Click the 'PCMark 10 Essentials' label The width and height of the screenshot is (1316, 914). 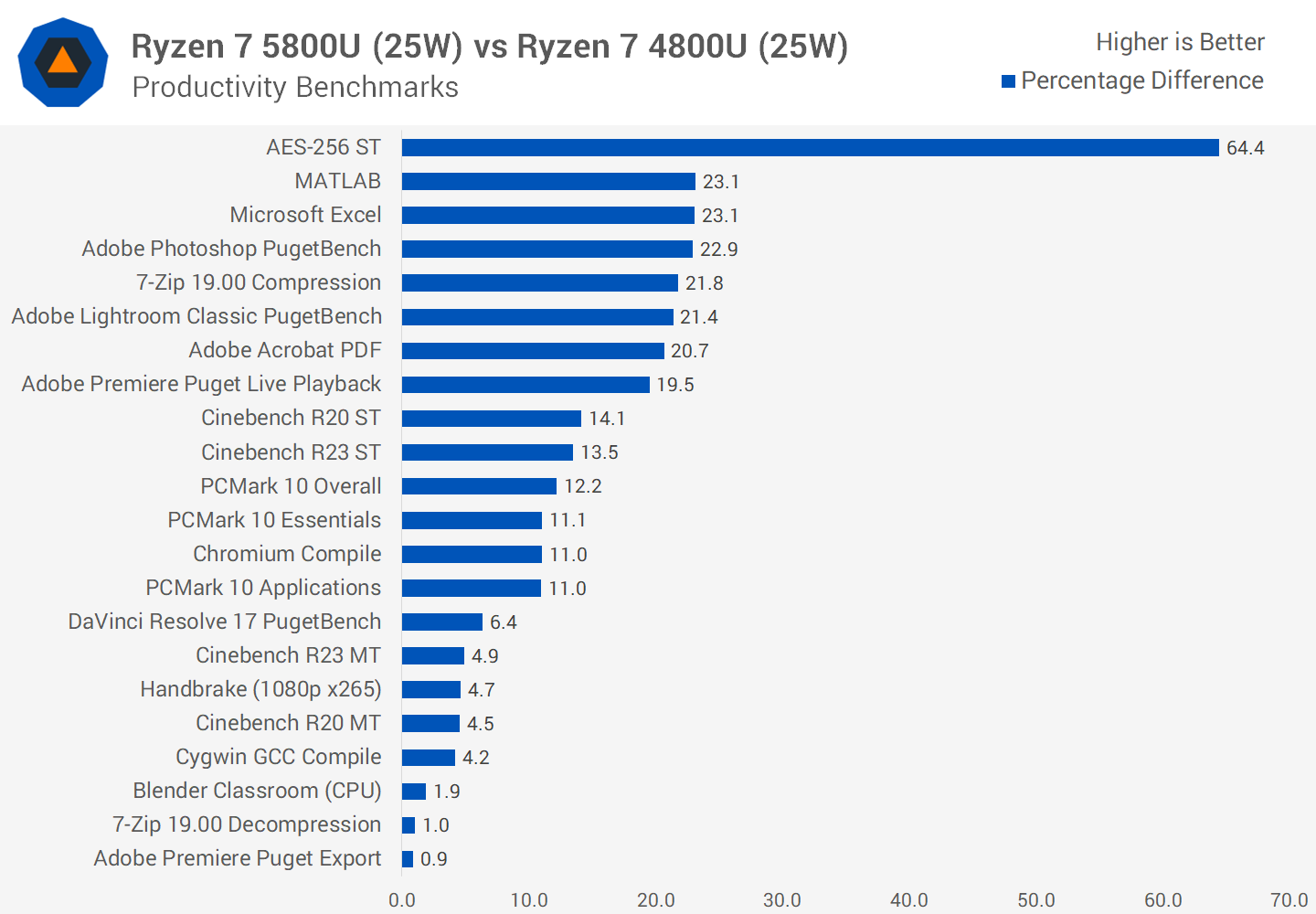tap(274, 520)
